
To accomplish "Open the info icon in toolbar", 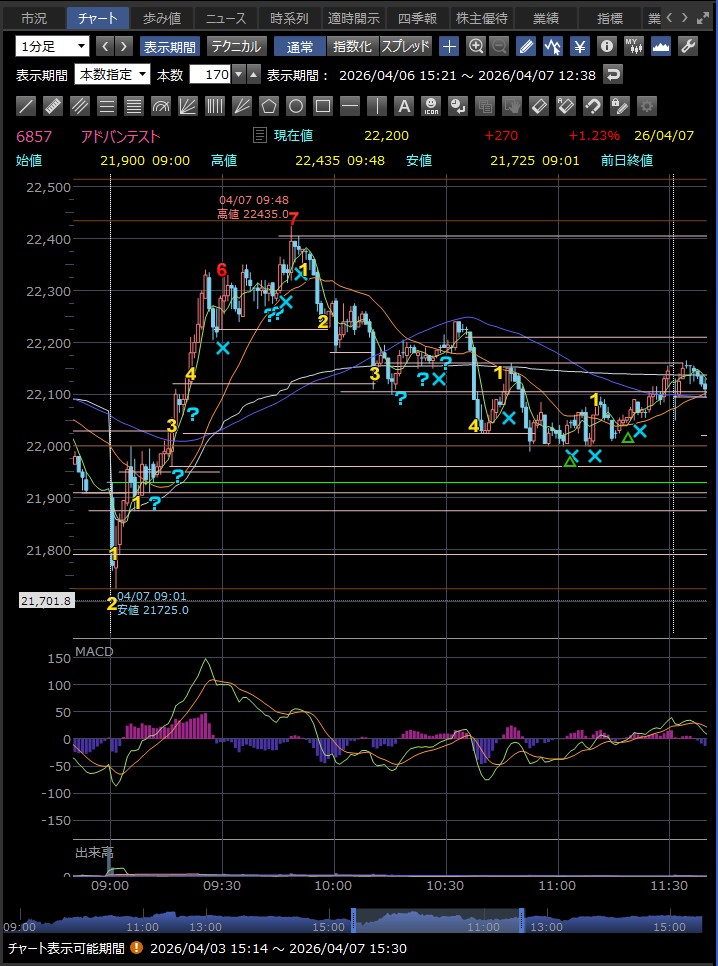I will tap(606, 46).
